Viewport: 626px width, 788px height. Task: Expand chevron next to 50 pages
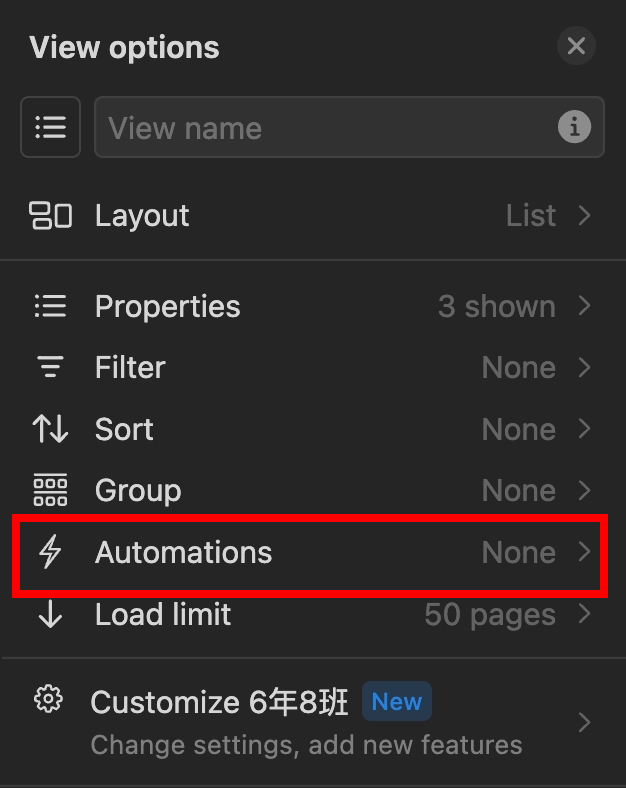[585, 614]
